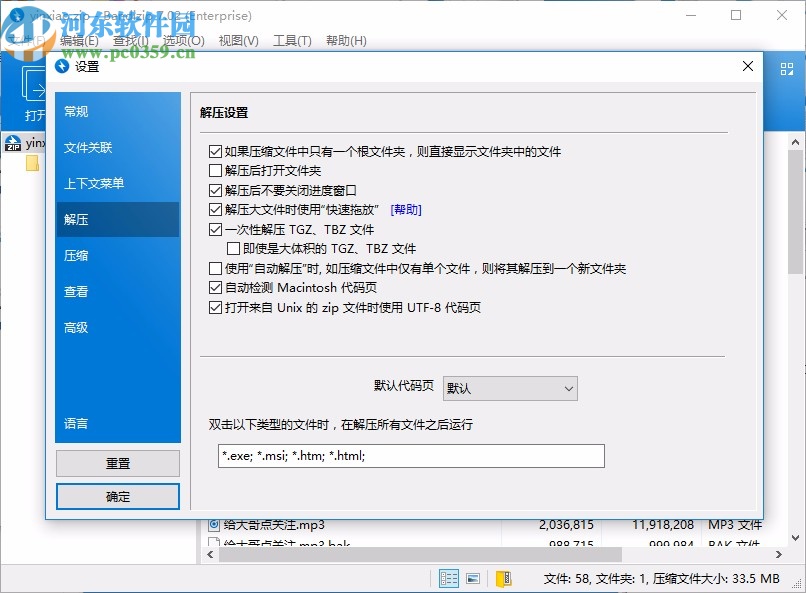The height and width of the screenshot is (593, 806).
Task: Switch to list view in the status bar
Action: [x=449, y=578]
